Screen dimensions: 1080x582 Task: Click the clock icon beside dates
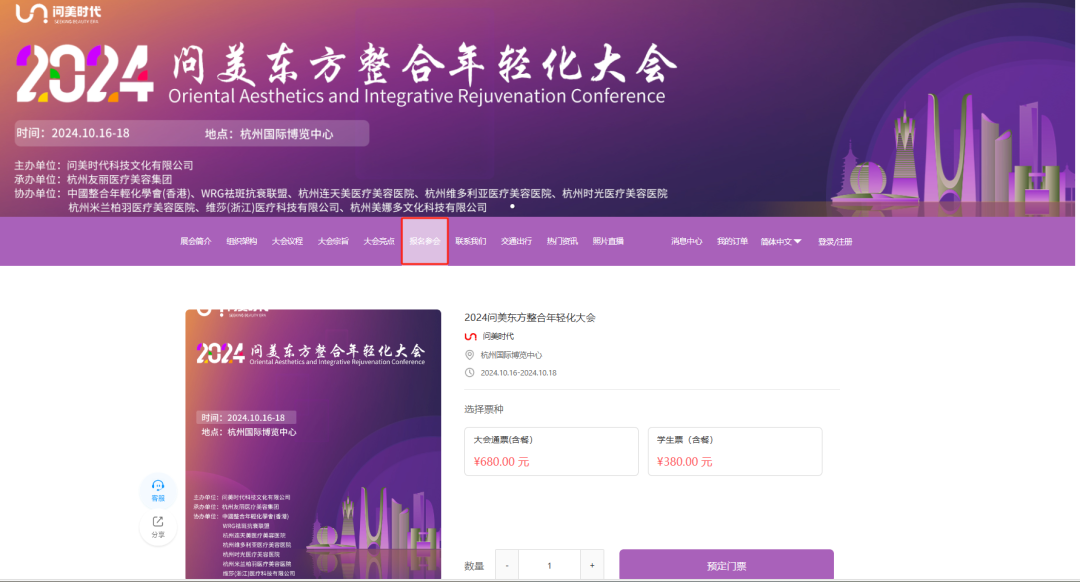click(x=470, y=373)
